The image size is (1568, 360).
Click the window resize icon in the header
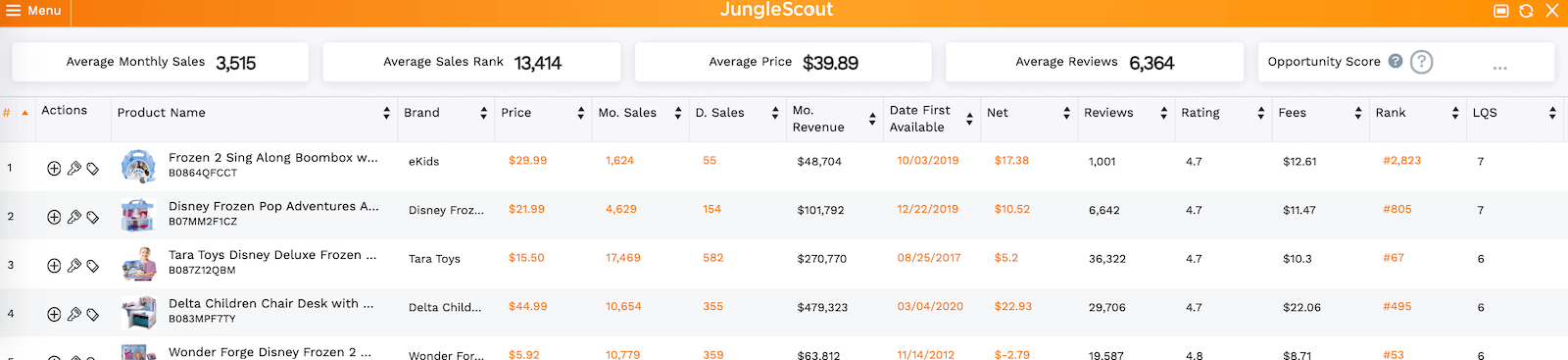(x=1500, y=11)
